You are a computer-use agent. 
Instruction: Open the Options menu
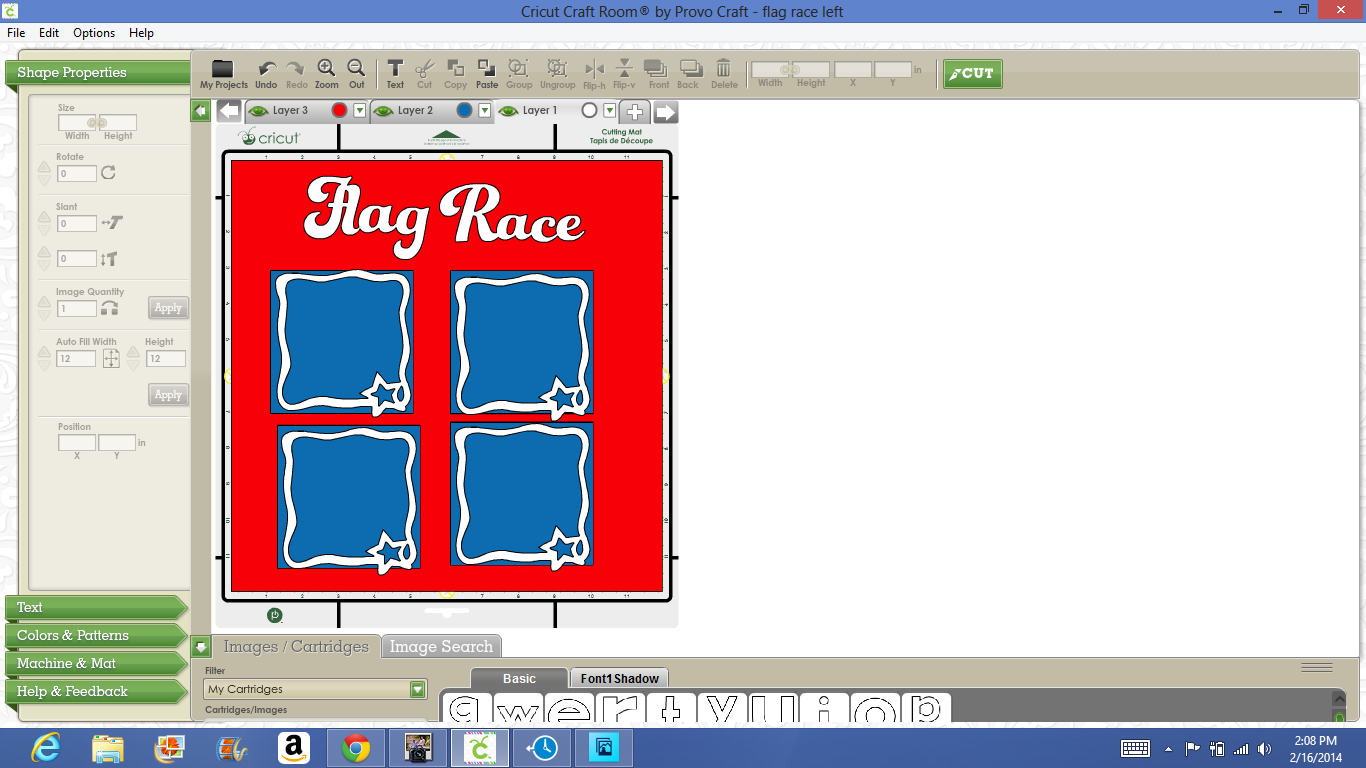coord(94,33)
